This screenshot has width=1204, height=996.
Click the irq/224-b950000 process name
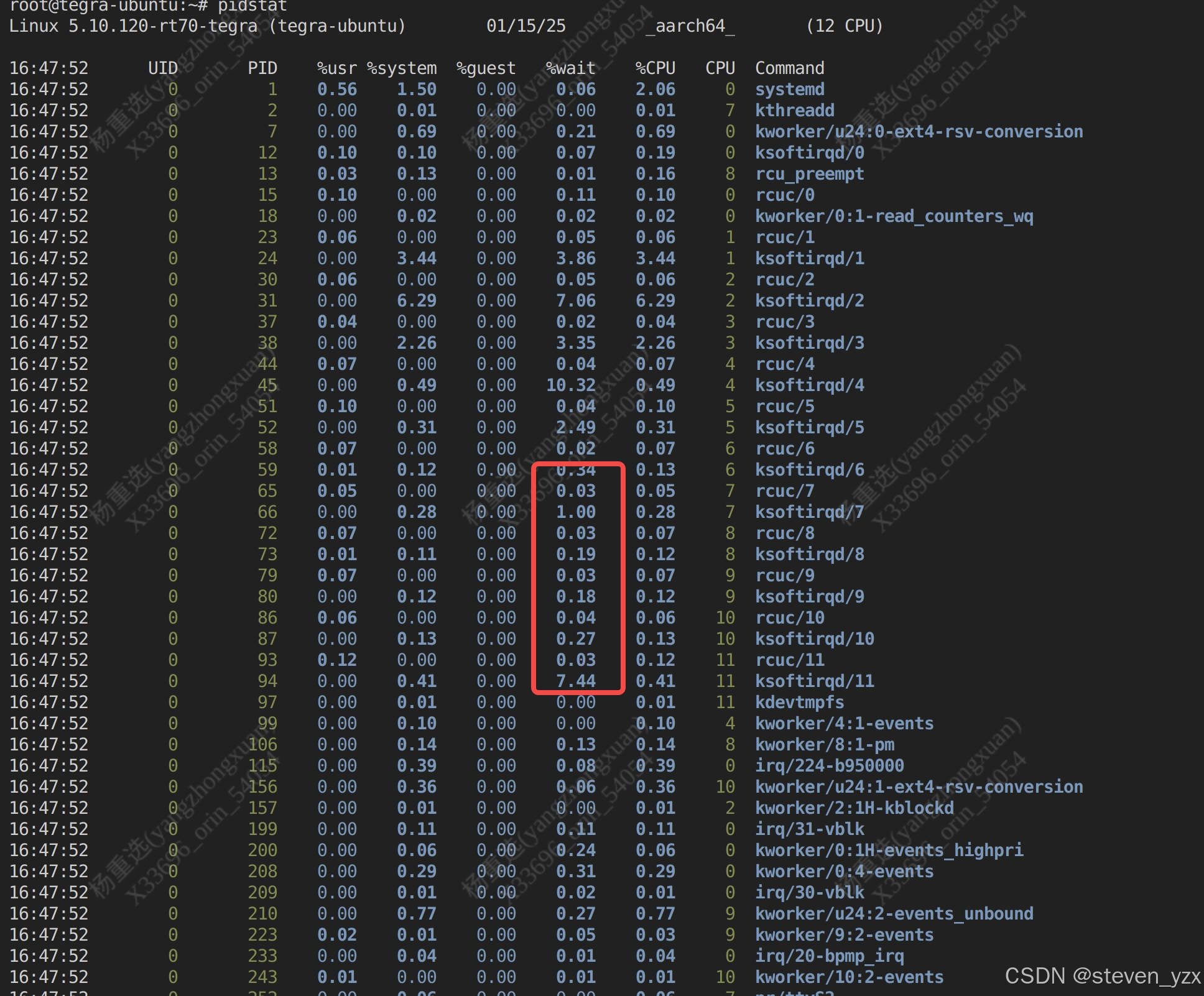[x=829, y=766]
